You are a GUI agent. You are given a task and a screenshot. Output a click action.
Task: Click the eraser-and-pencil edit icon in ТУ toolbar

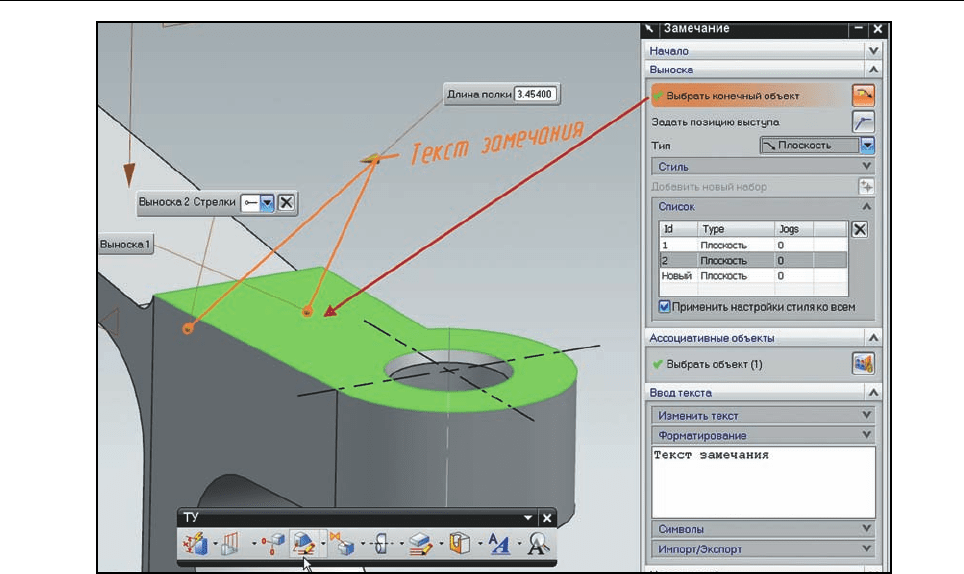click(x=421, y=544)
